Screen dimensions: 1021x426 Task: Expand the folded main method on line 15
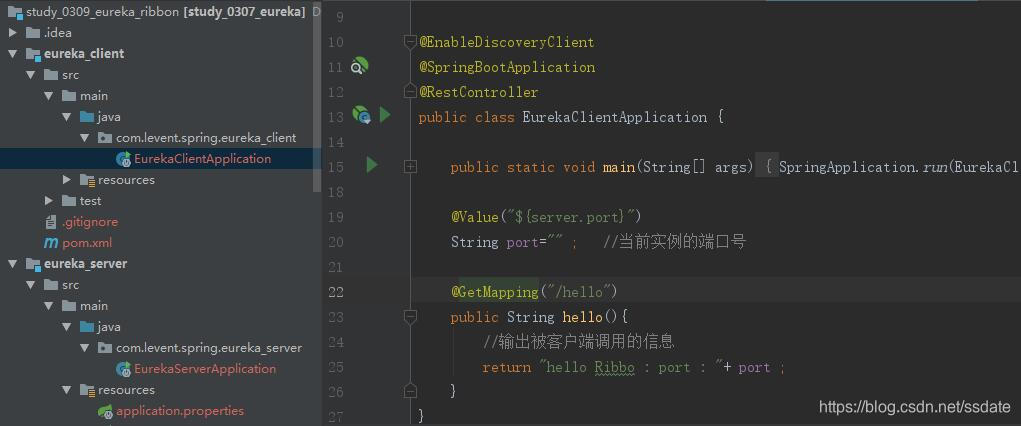[x=410, y=167]
